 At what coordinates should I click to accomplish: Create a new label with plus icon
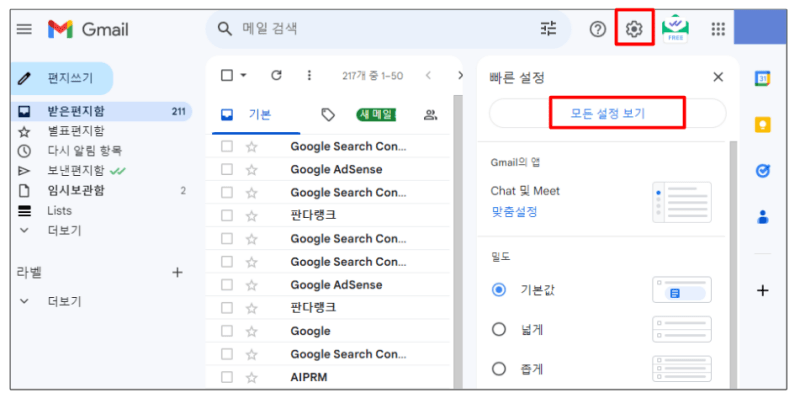177,272
